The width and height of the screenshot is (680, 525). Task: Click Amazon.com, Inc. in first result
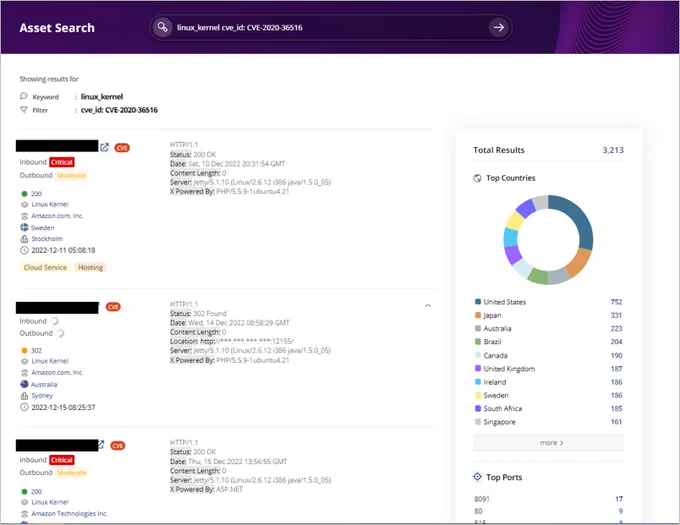tap(57, 216)
